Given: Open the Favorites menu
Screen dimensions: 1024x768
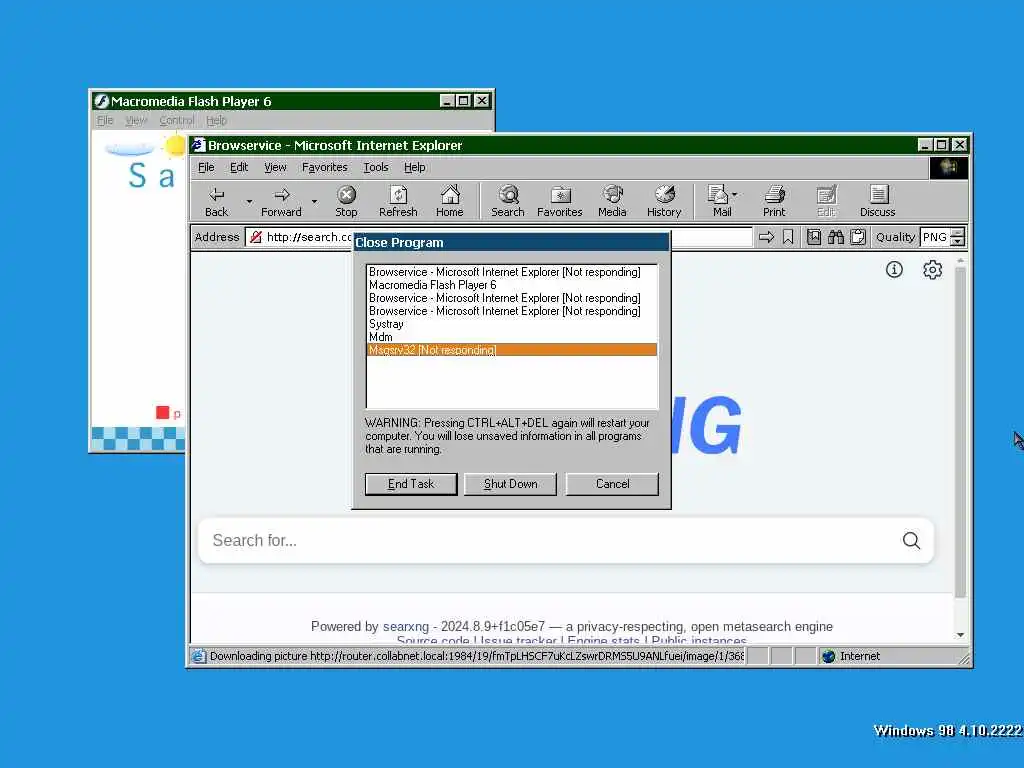Looking at the screenshot, I should pyautogui.click(x=325, y=167).
